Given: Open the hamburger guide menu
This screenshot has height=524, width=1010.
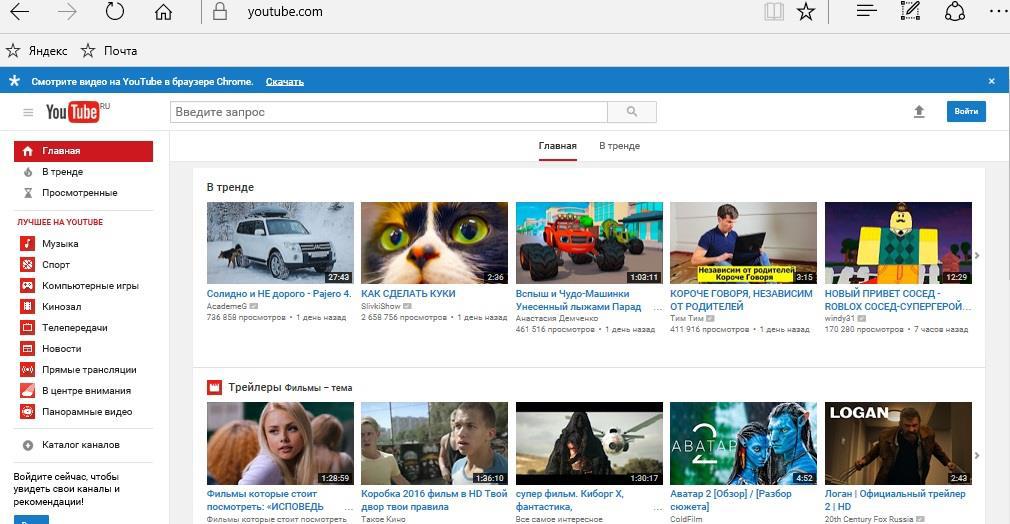Looking at the screenshot, I should click(28, 112).
